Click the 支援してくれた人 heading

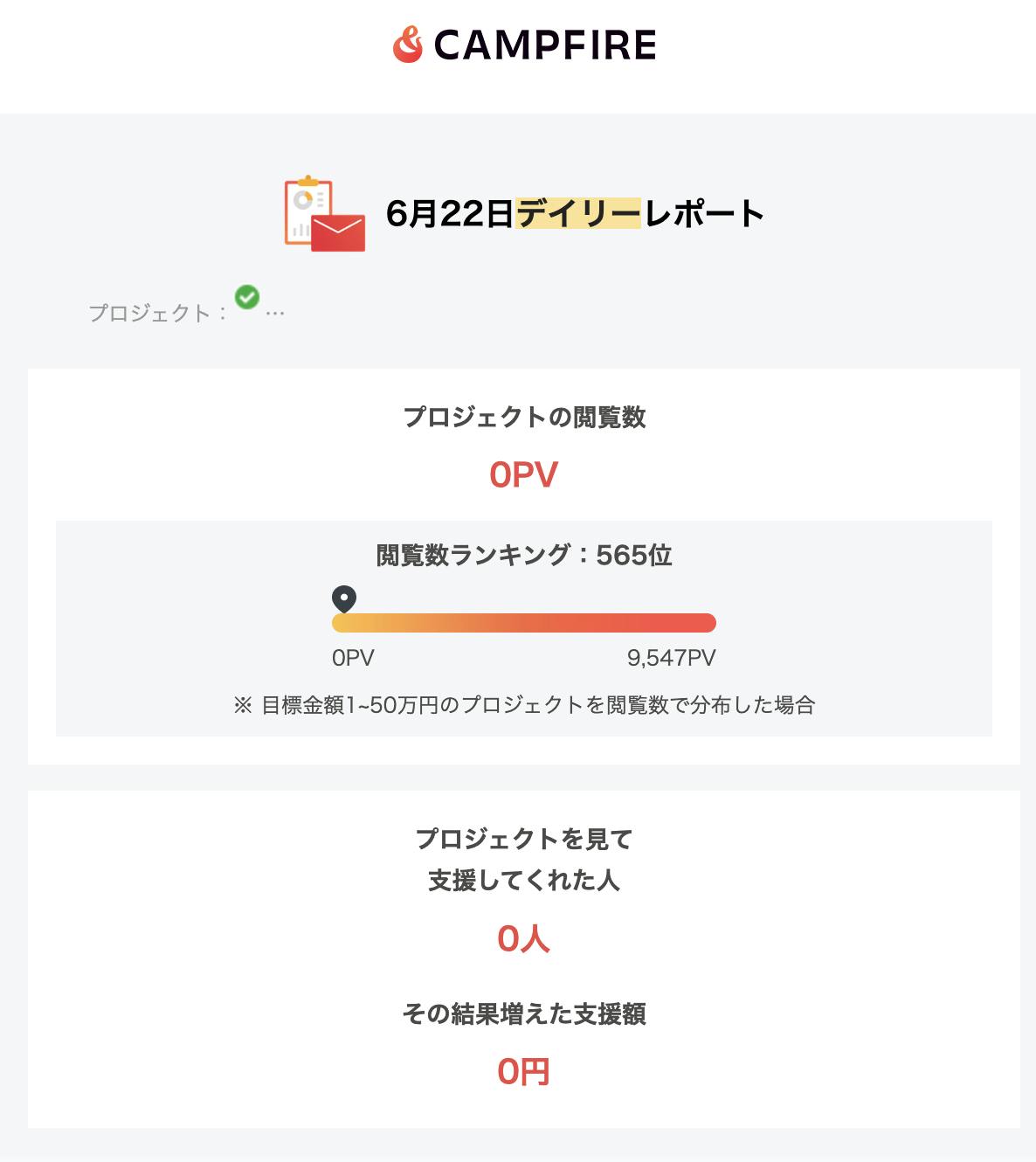coord(524,880)
